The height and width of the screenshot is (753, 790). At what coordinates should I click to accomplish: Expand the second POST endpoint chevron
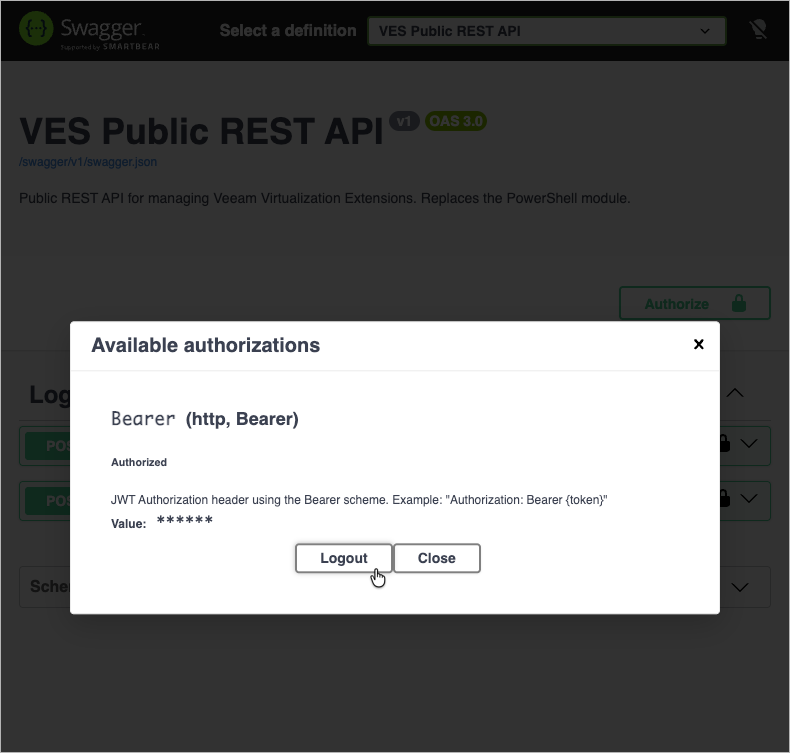point(749,498)
